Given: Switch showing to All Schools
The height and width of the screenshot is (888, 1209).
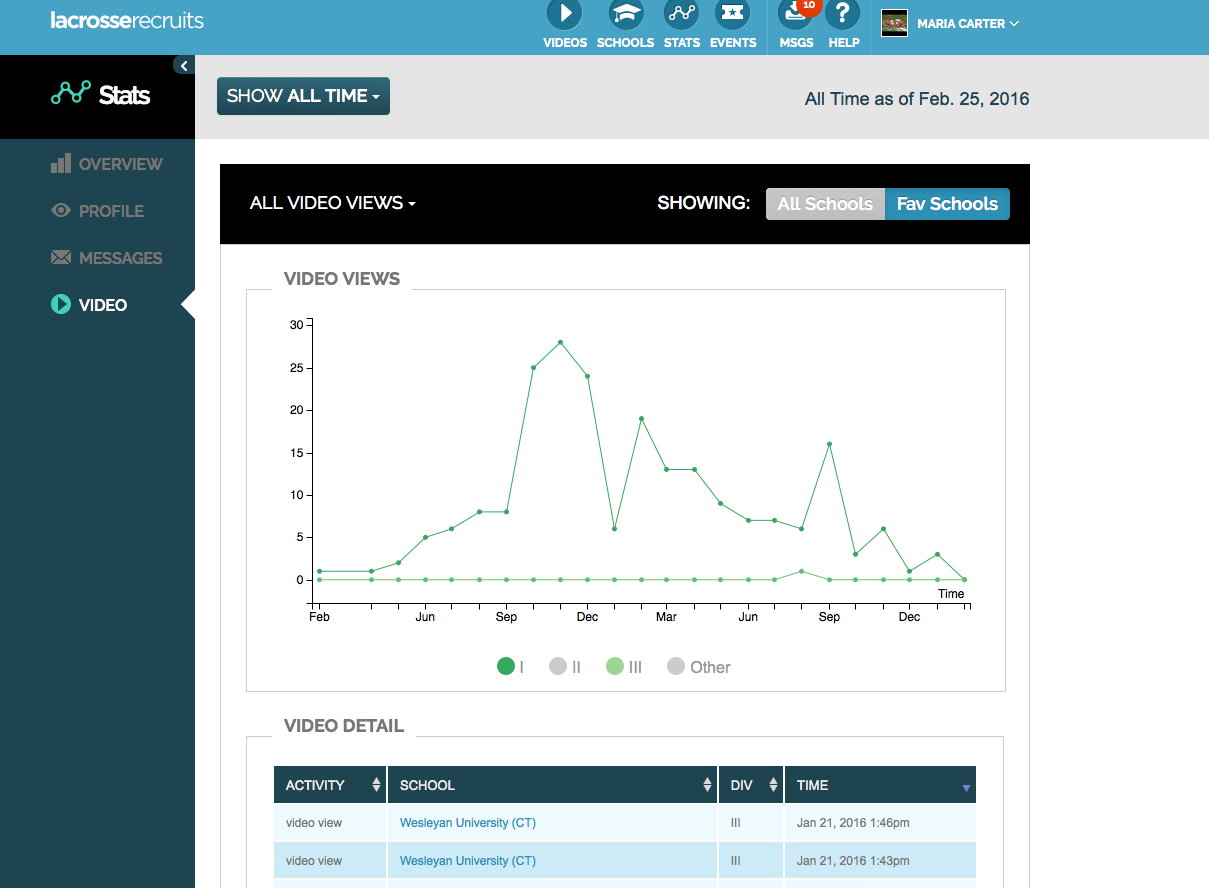Looking at the screenshot, I should (x=825, y=204).
